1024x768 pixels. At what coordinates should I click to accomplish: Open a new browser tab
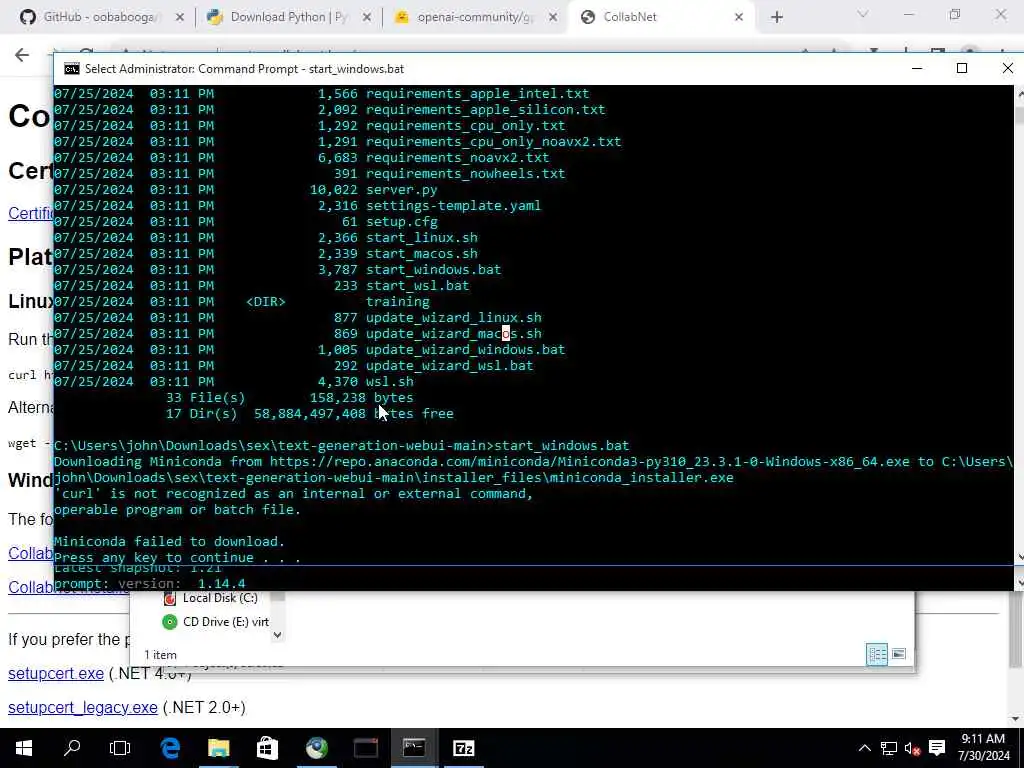pyautogui.click(x=776, y=18)
